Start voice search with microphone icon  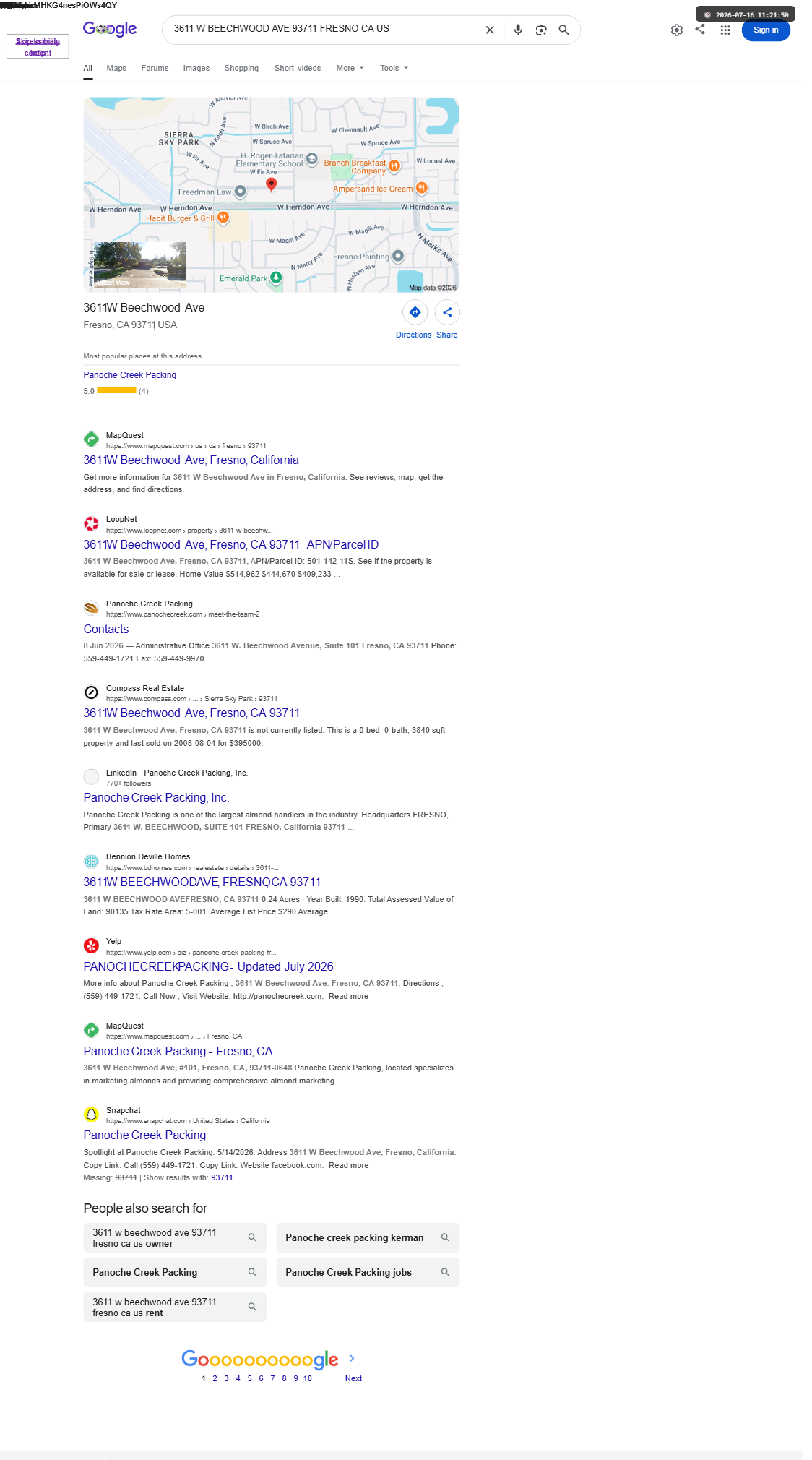518,30
